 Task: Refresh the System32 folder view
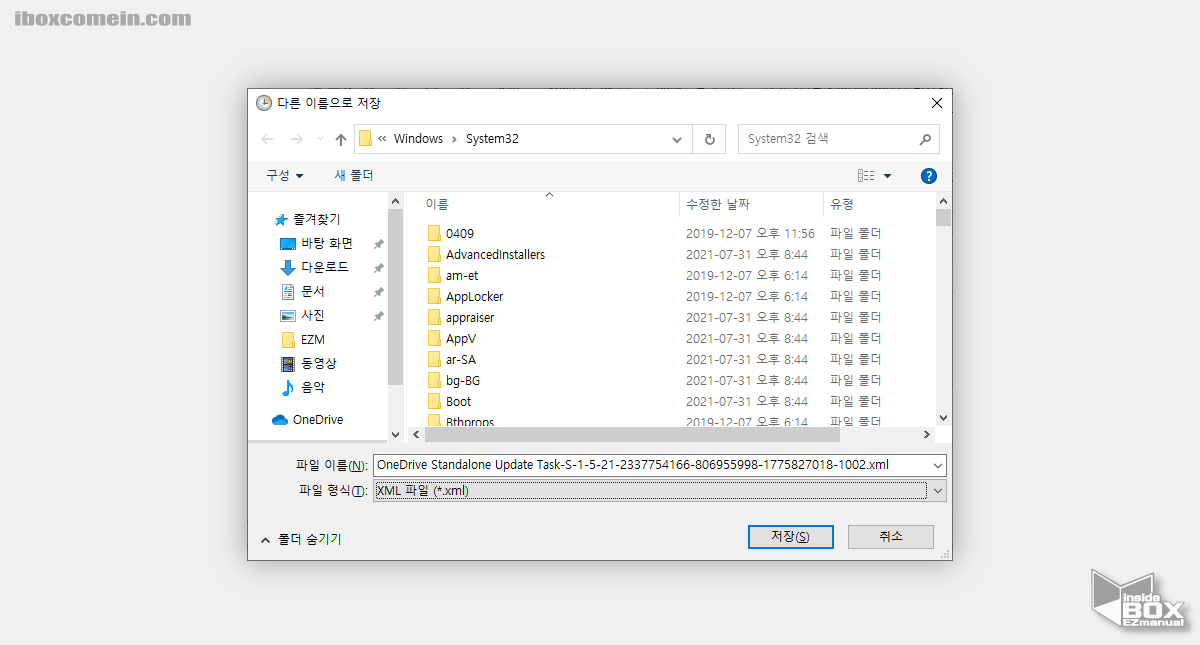coord(709,139)
